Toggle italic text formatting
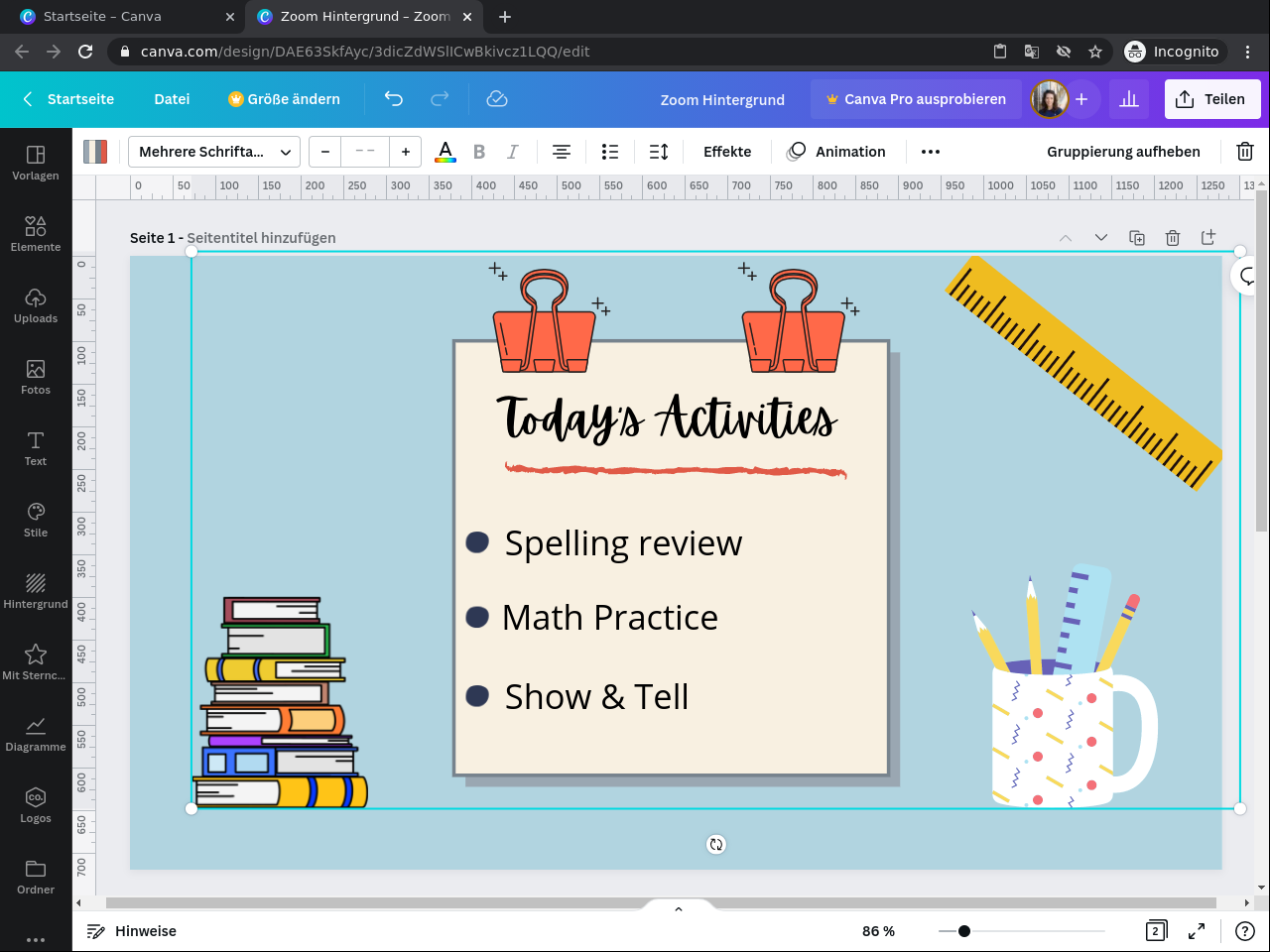 tap(513, 152)
